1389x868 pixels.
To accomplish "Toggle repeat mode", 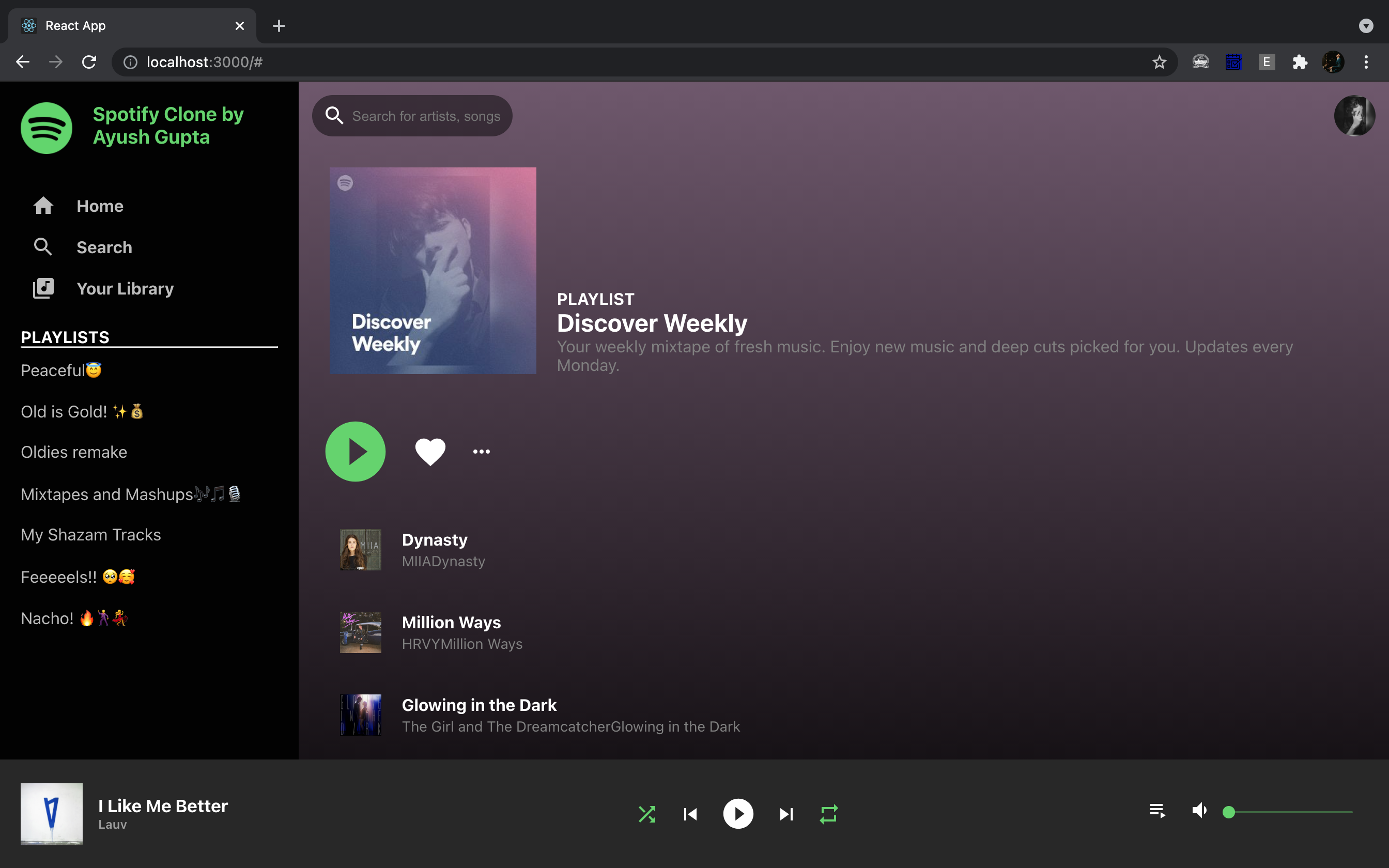I will coord(829,813).
